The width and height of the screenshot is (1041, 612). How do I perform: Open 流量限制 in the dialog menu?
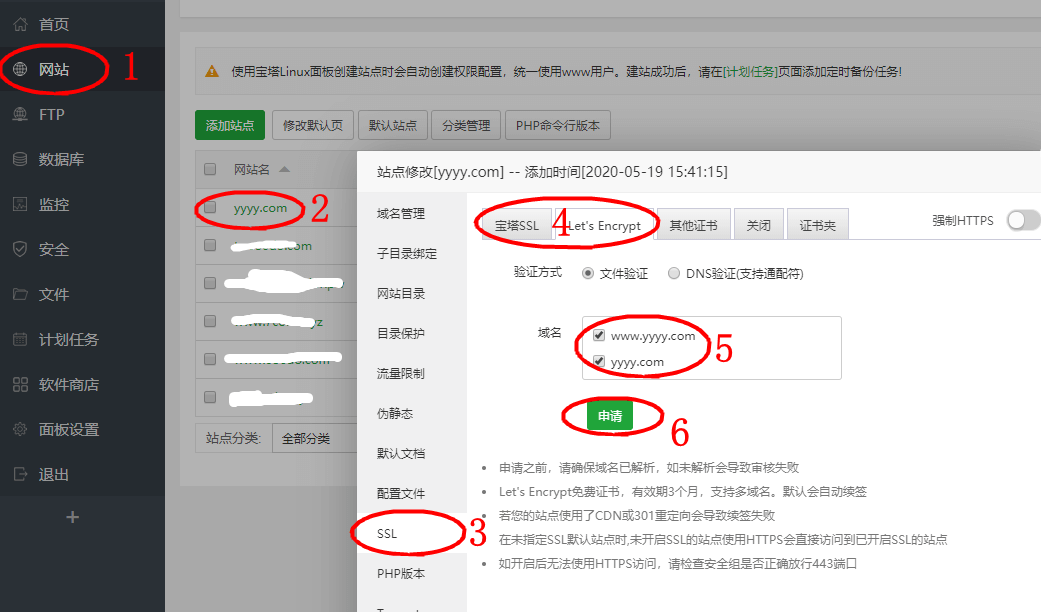coord(401,374)
